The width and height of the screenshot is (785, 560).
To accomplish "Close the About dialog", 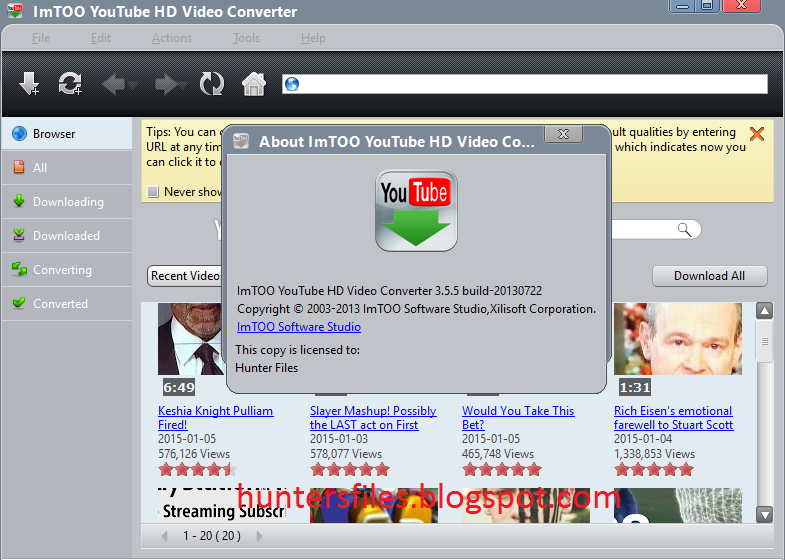I will click(x=563, y=134).
